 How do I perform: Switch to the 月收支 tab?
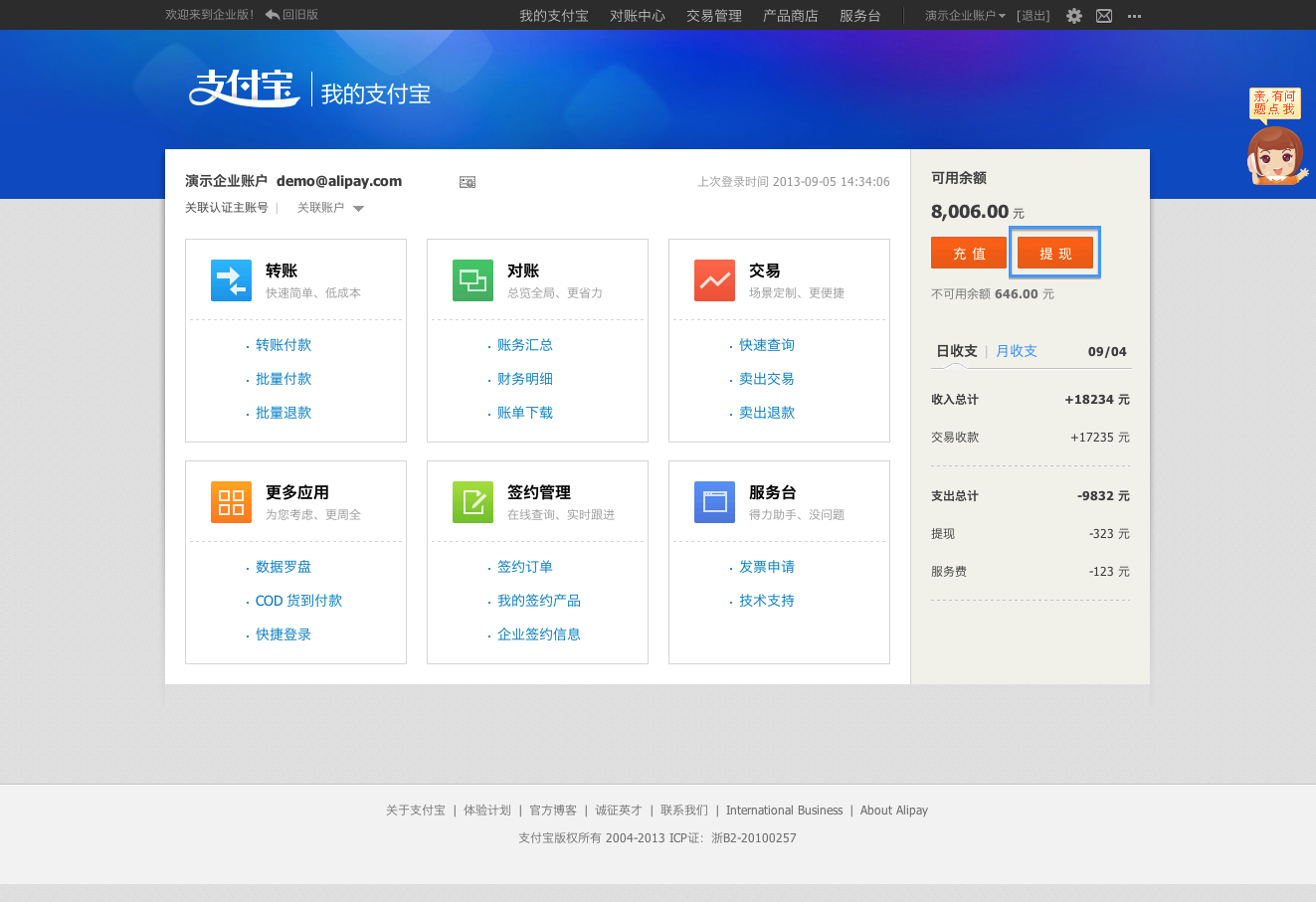[x=1017, y=351]
